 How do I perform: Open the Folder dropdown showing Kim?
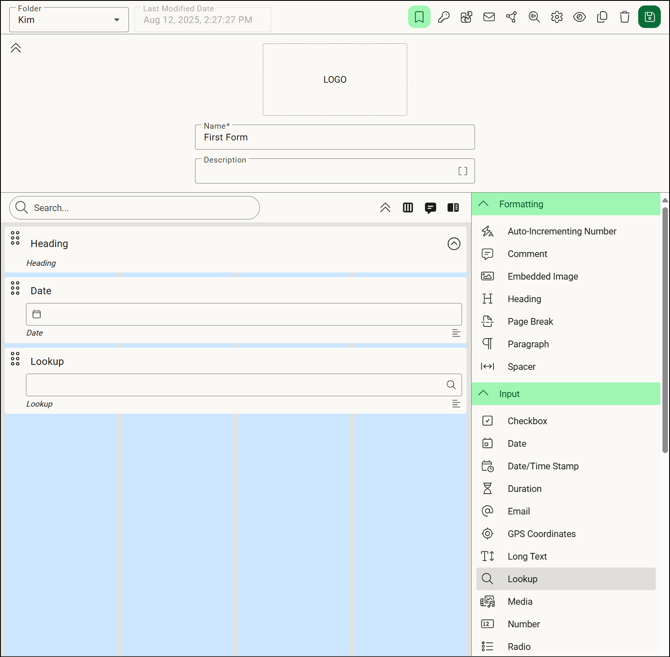[x=69, y=20]
